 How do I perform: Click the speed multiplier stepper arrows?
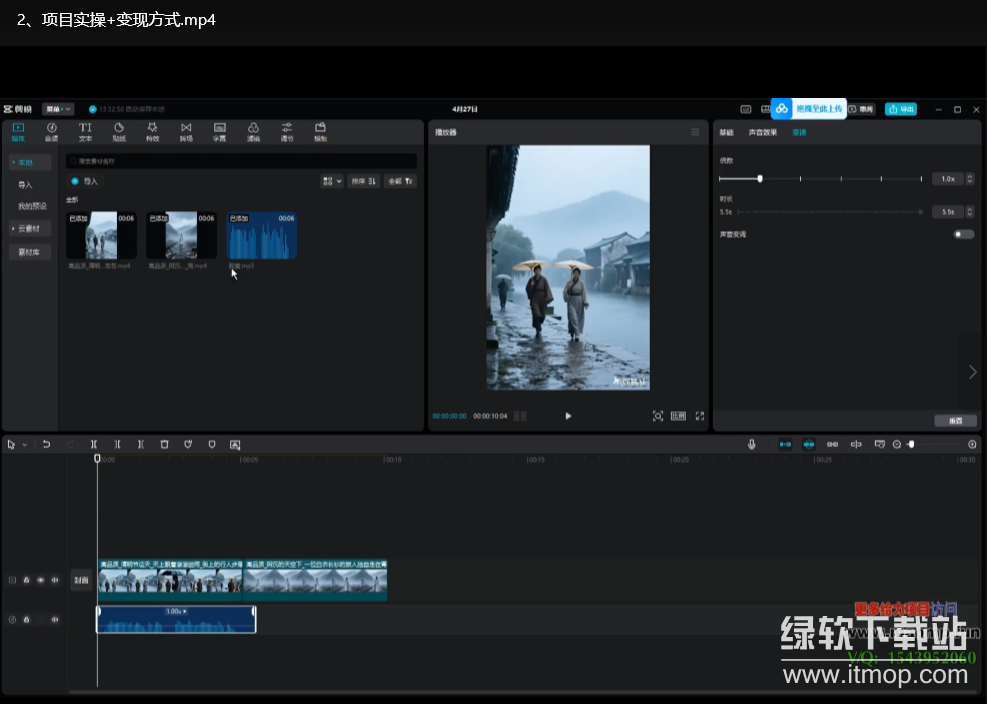(x=970, y=179)
